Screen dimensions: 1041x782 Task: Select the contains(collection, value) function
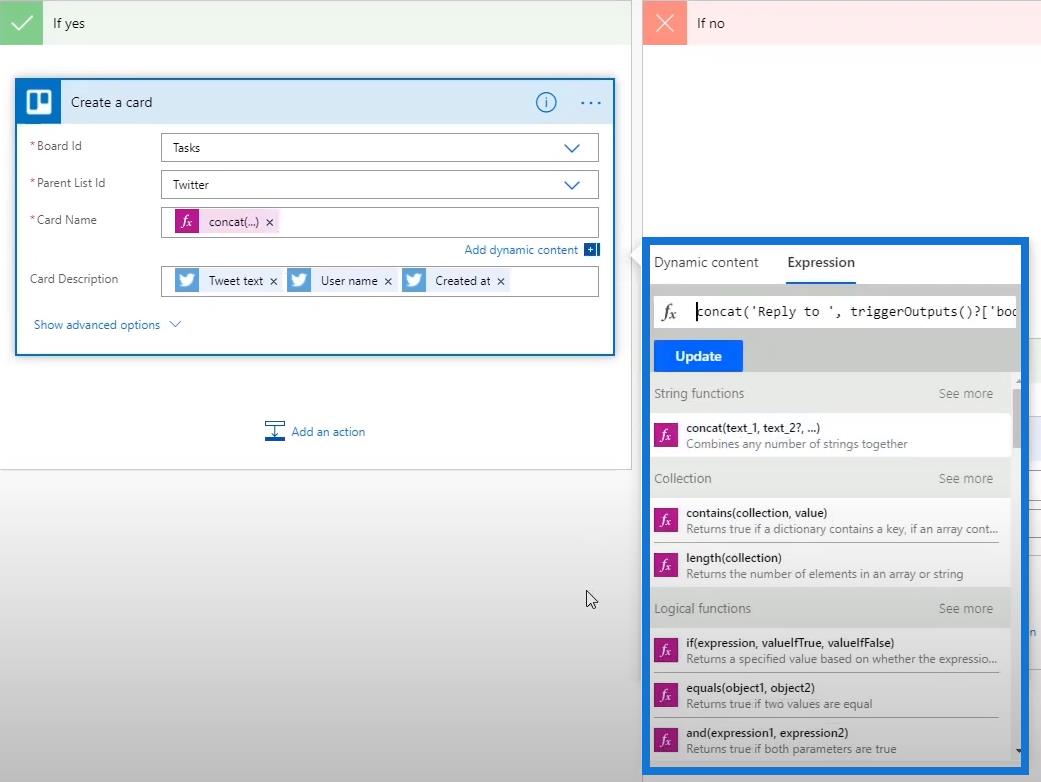[x=831, y=520]
